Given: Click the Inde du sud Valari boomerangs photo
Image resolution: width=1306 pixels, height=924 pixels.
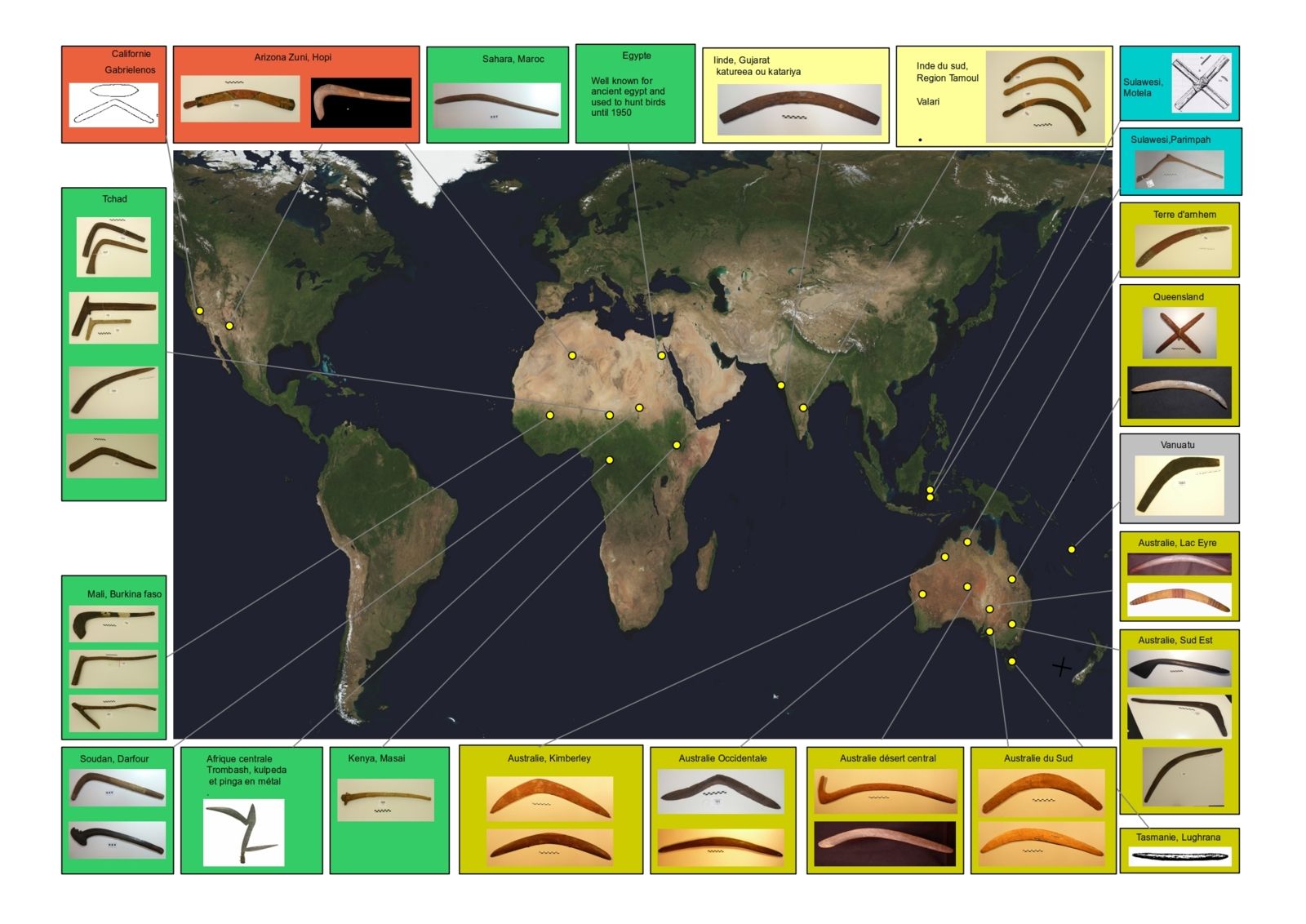Looking at the screenshot, I should coord(1045,96).
